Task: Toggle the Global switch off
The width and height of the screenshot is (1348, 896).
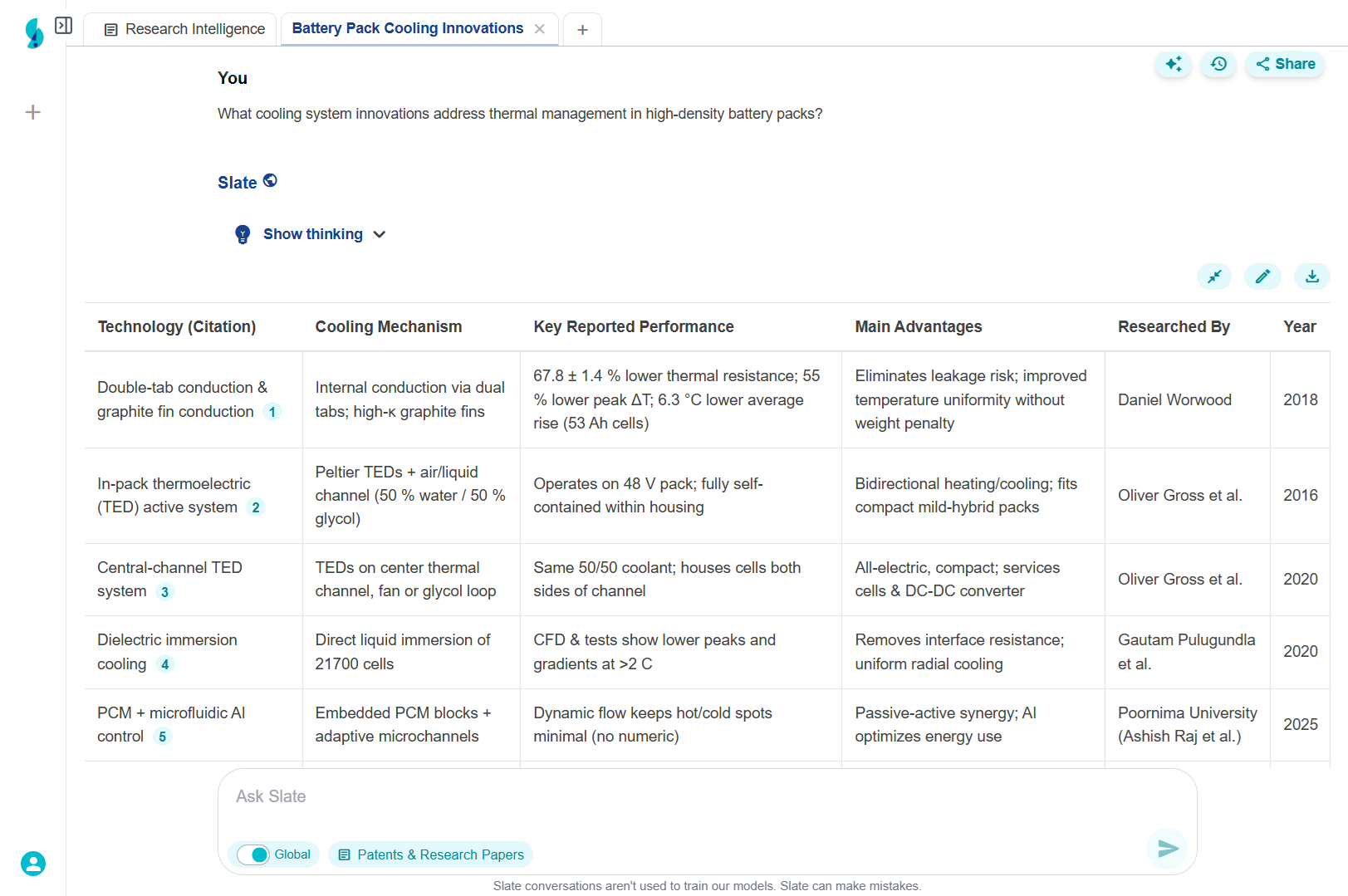Action: tap(253, 854)
